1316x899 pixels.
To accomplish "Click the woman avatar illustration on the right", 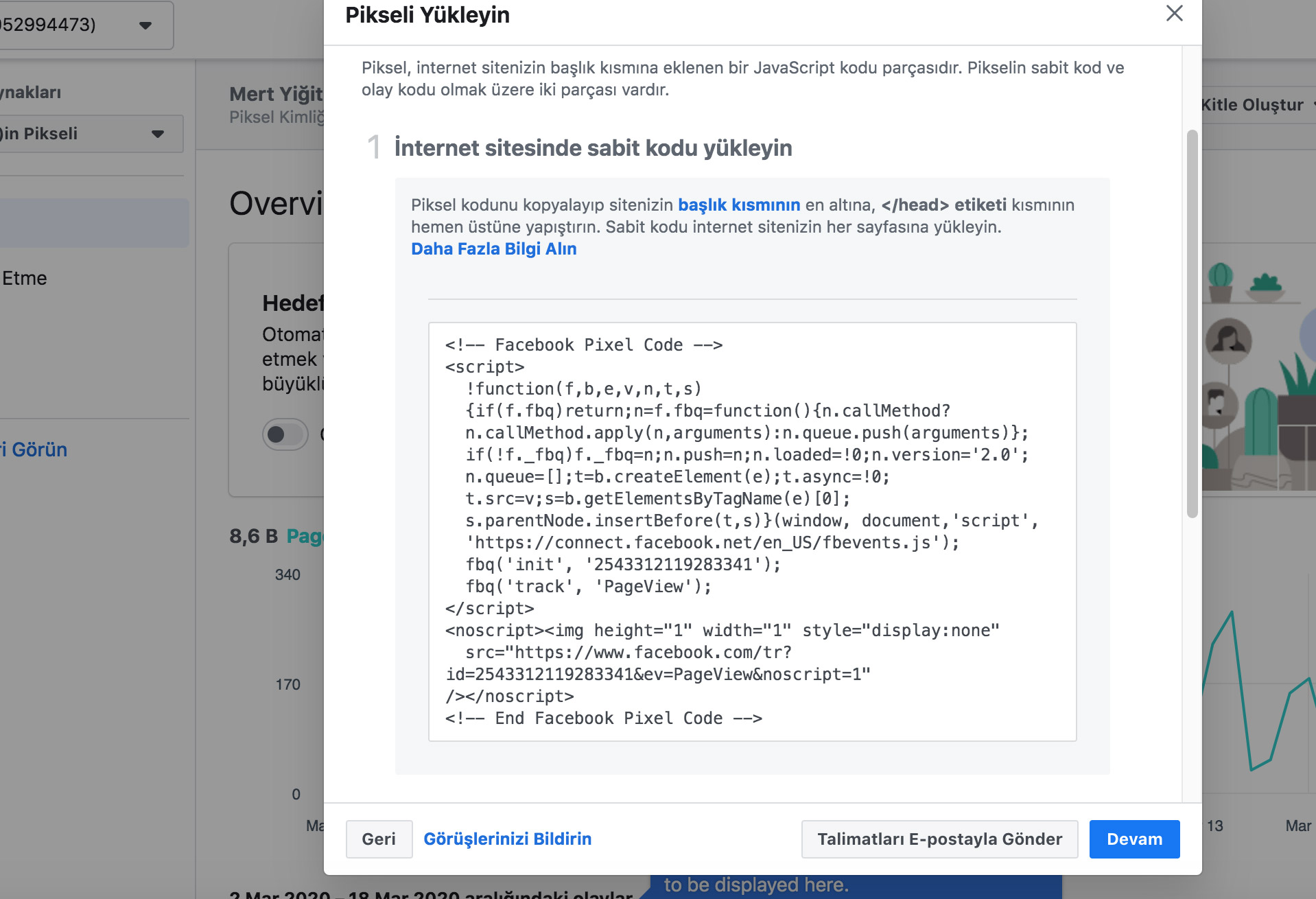I will 1228,340.
